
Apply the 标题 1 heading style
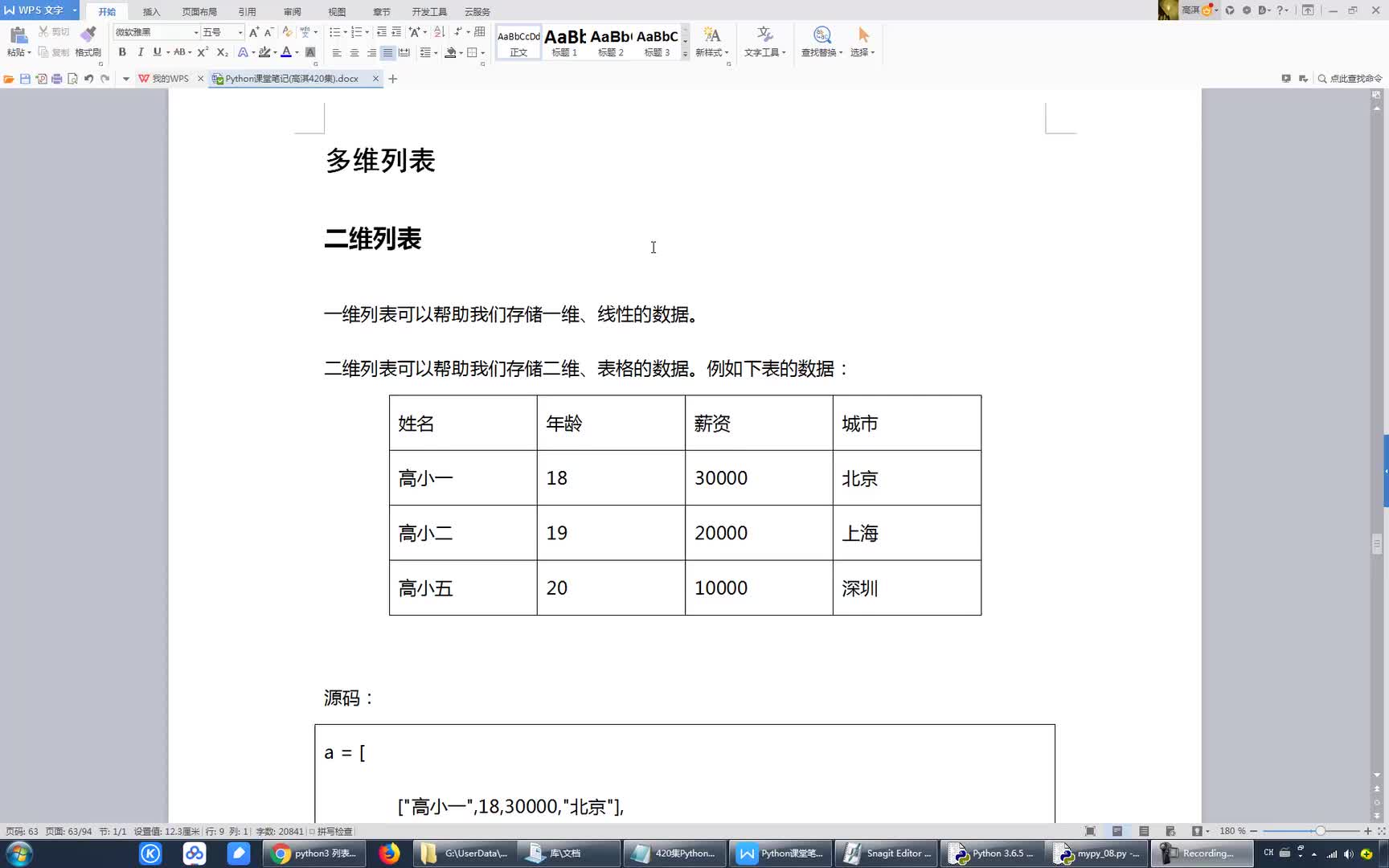(x=564, y=43)
